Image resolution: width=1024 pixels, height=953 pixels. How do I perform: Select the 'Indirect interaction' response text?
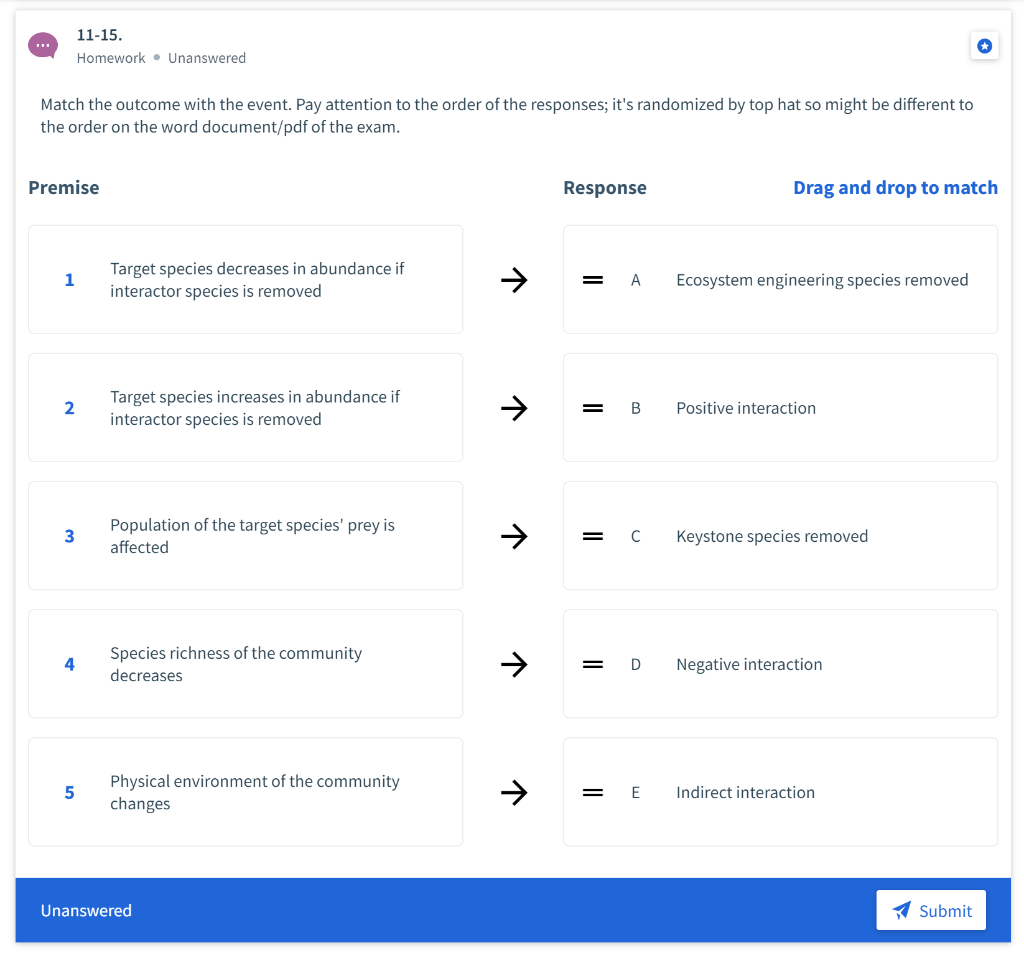[745, 792]
